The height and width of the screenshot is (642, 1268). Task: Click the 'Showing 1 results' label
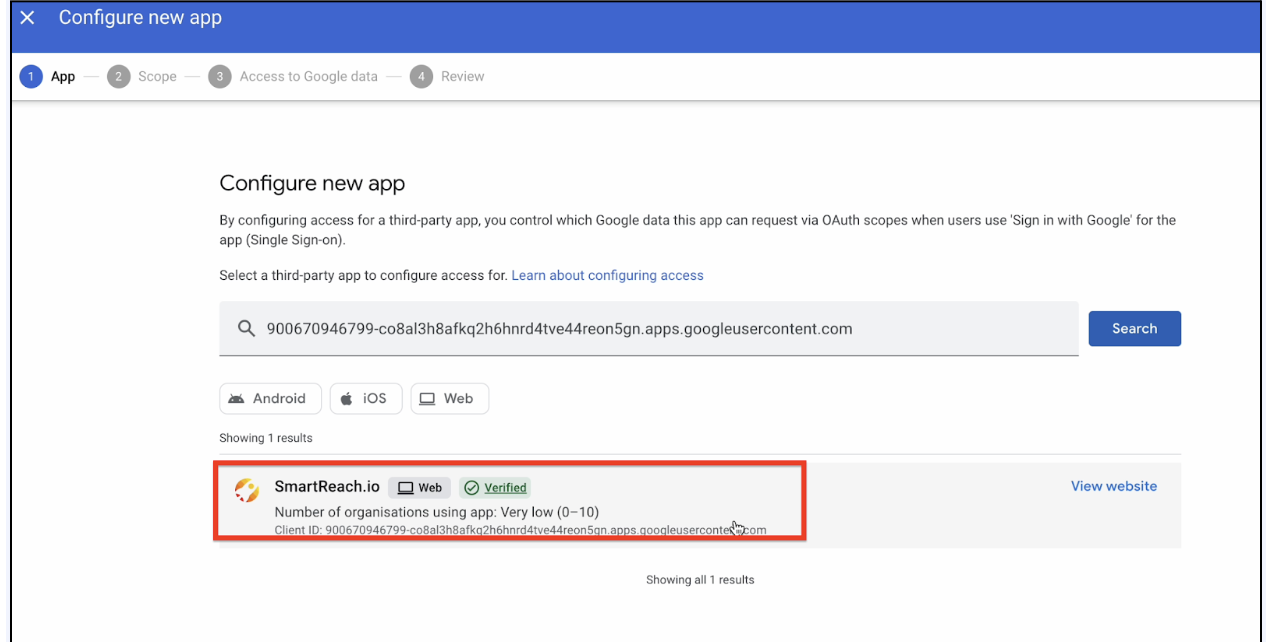point(266,438)
